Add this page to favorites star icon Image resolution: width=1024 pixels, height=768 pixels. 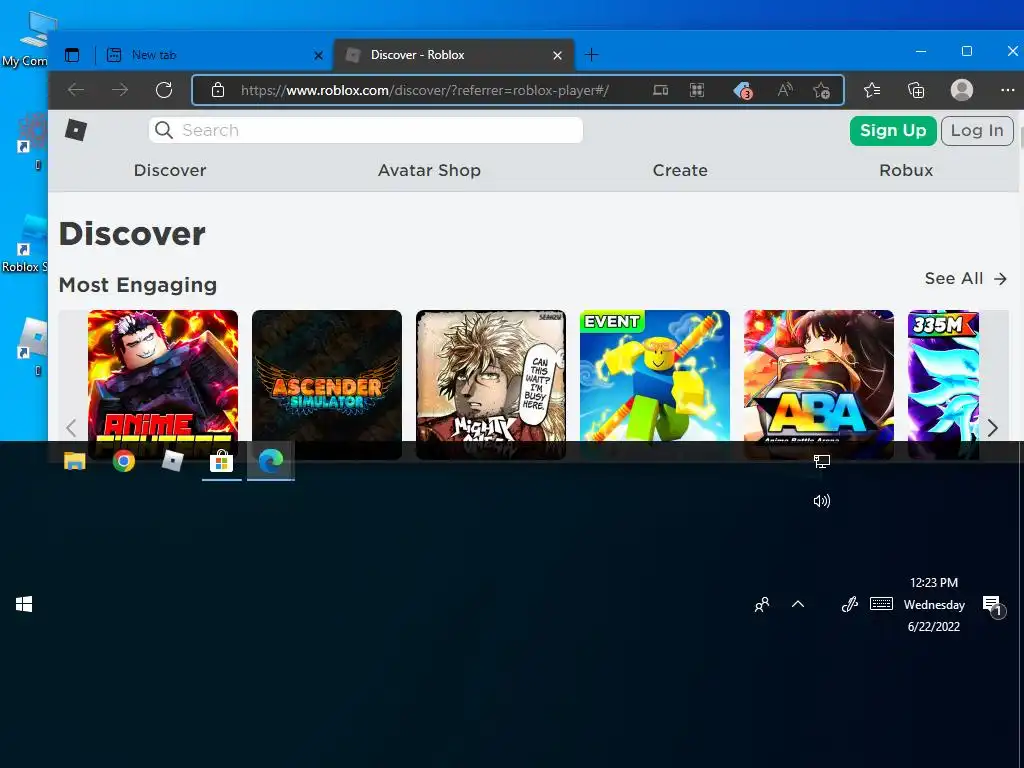[822, 90]
